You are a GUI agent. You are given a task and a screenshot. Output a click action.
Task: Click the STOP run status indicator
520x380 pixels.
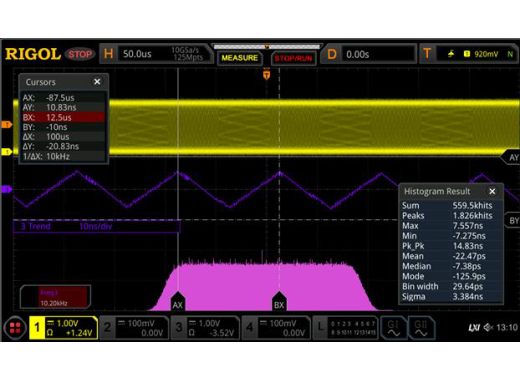[x=80, y=54]
